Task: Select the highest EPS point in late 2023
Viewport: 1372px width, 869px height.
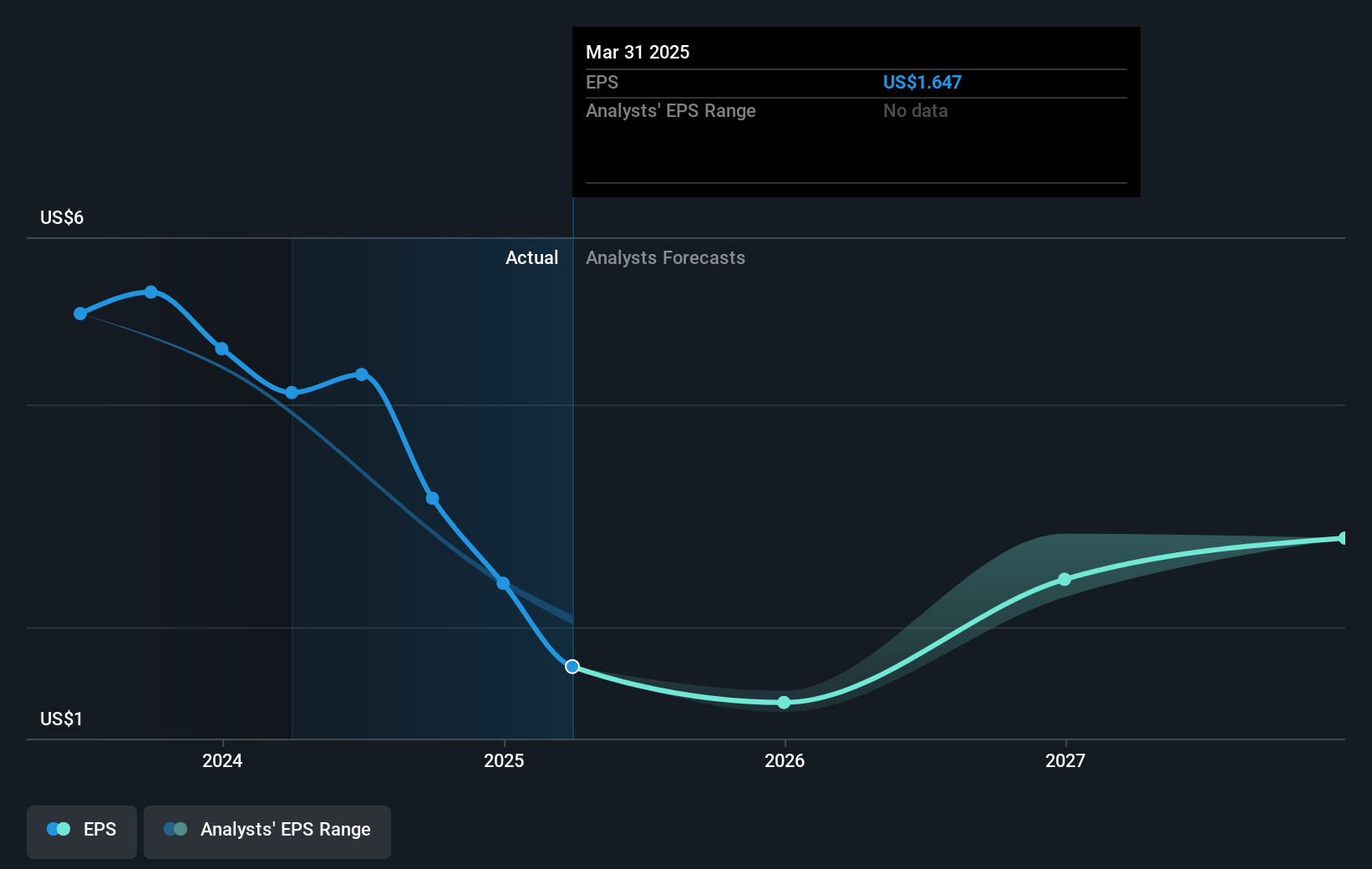Action: [151, 292]
